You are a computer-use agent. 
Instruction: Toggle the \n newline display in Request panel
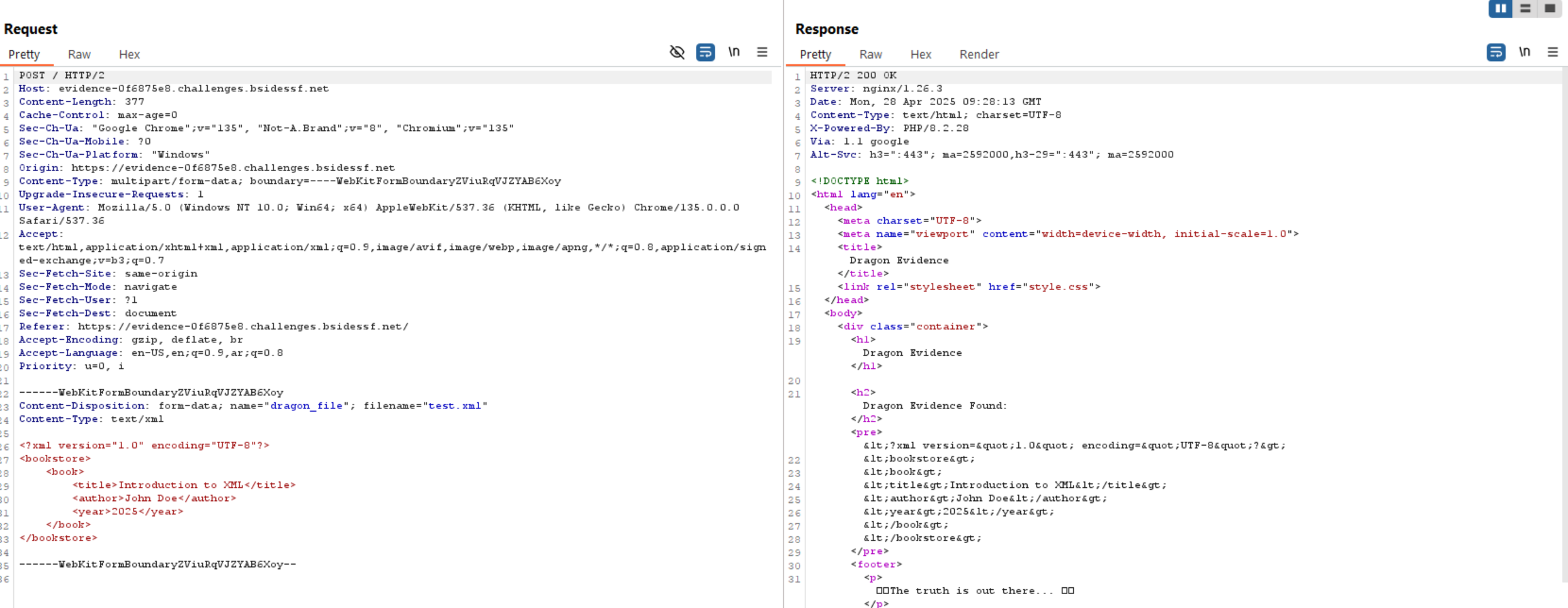(734, 52)
